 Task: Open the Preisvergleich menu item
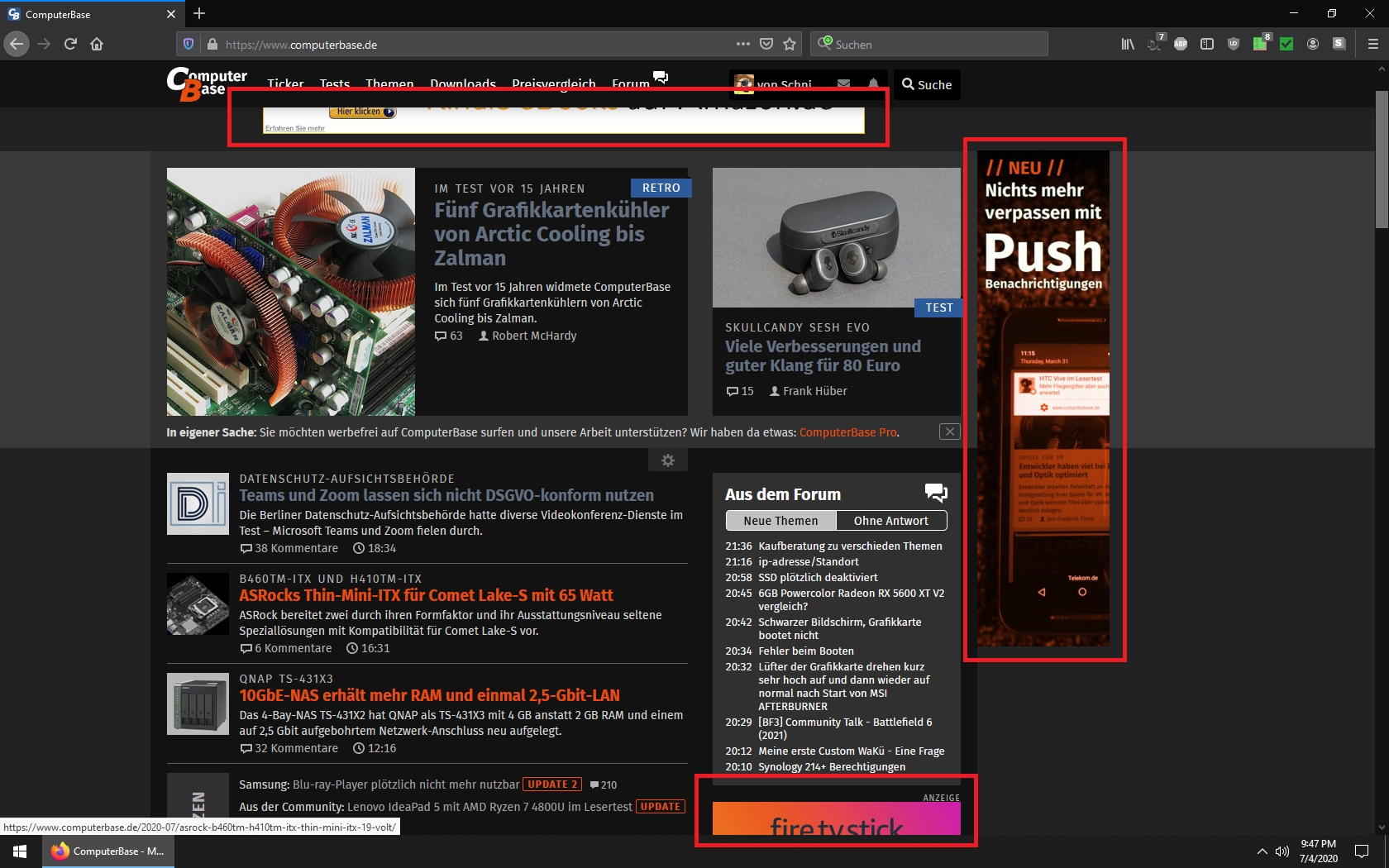[553, 84]
